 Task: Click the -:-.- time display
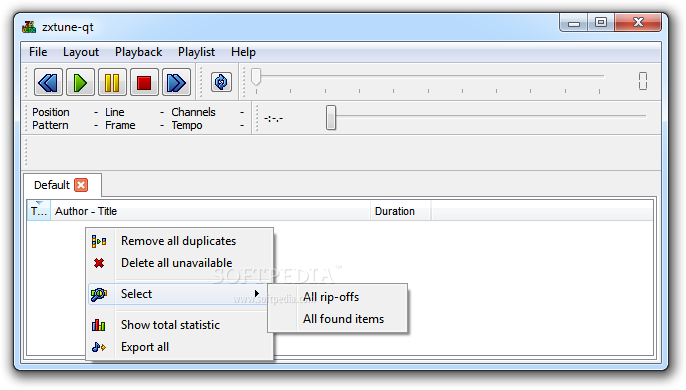[x=274, y=119]
